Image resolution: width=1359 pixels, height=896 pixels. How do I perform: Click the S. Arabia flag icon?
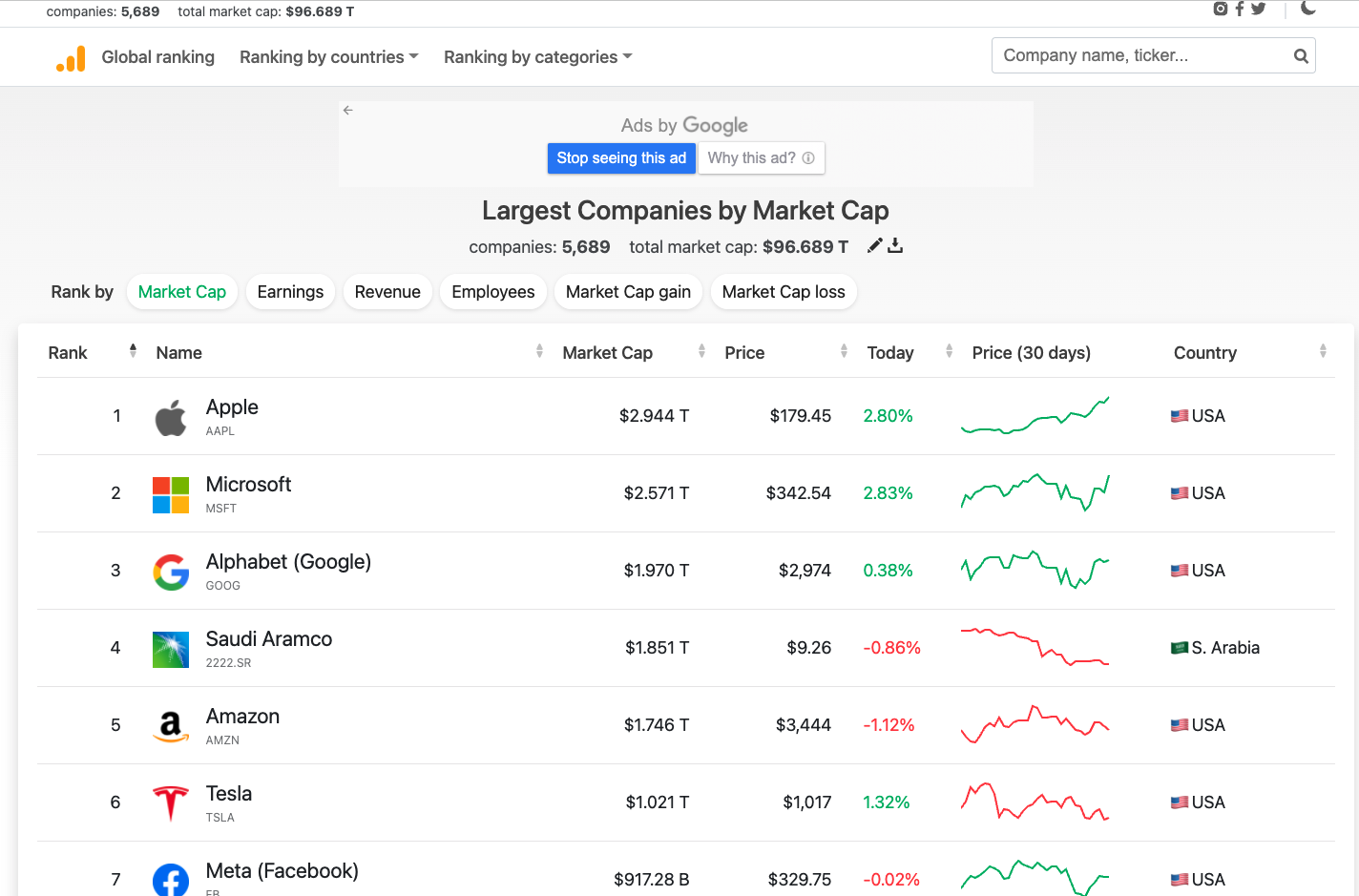pyautogui.click(x=1180, y=648)
